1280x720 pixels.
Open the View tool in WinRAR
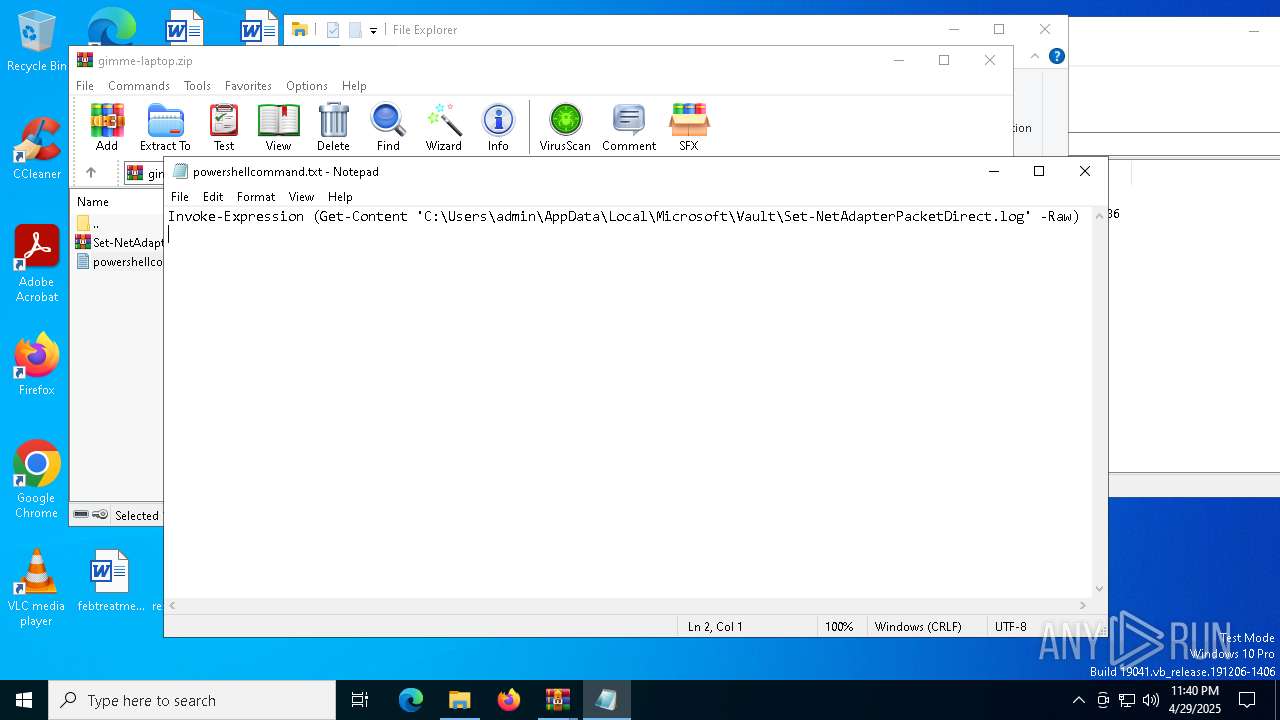(278, 127)
